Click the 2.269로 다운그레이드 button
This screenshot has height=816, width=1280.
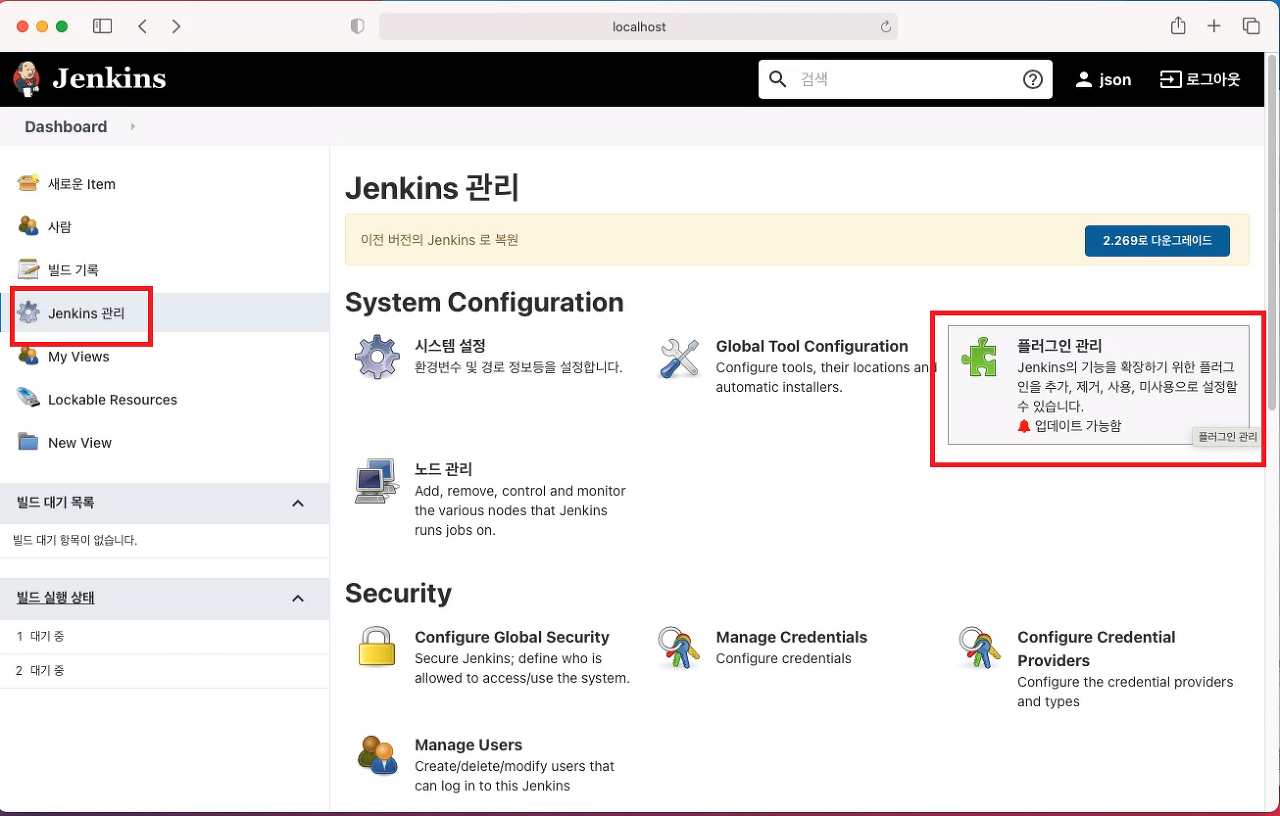(1157, 241)
